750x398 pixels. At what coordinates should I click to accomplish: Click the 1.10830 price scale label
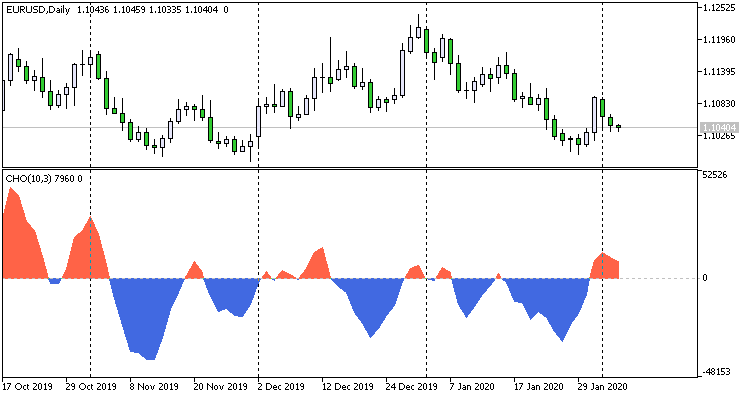click(x=719, y=103)
